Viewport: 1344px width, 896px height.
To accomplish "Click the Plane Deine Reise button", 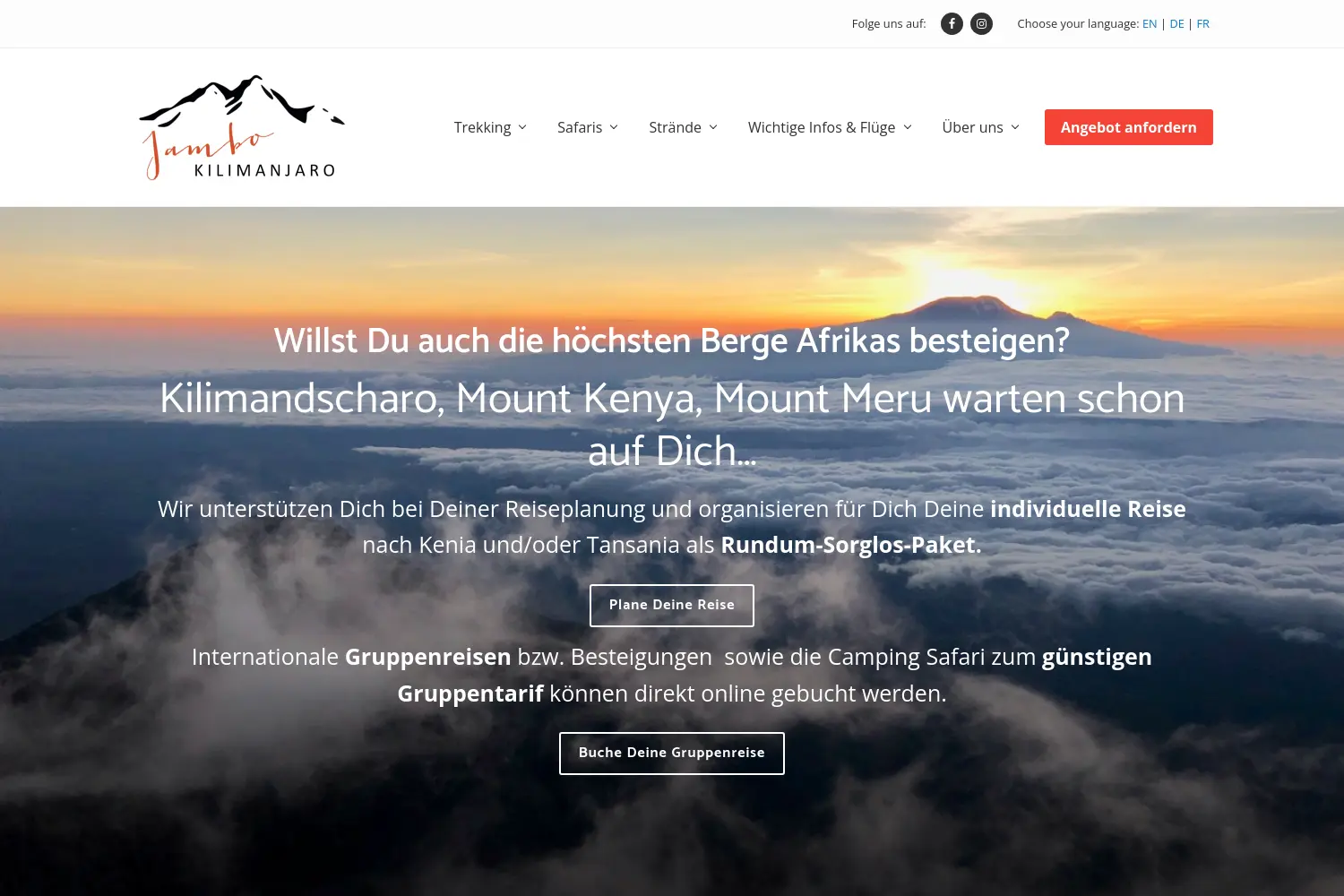I will [x=672, y=606].
